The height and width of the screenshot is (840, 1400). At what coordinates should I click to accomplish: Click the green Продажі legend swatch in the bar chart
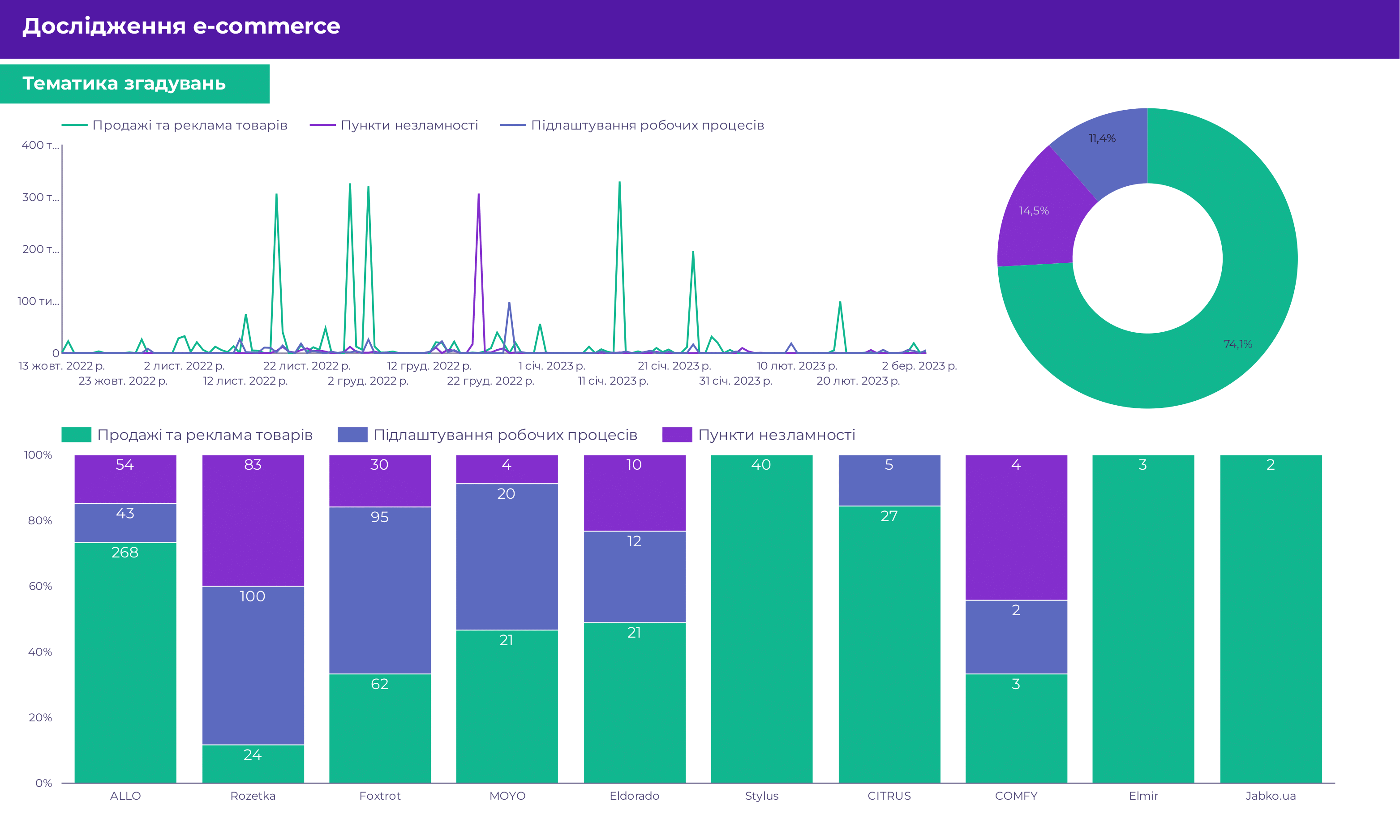click(x=76, y=435)
